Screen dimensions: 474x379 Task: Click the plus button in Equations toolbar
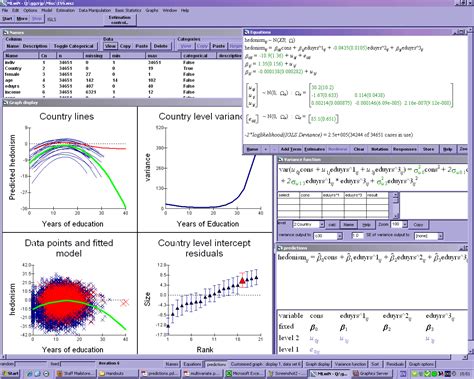point(265,149)
